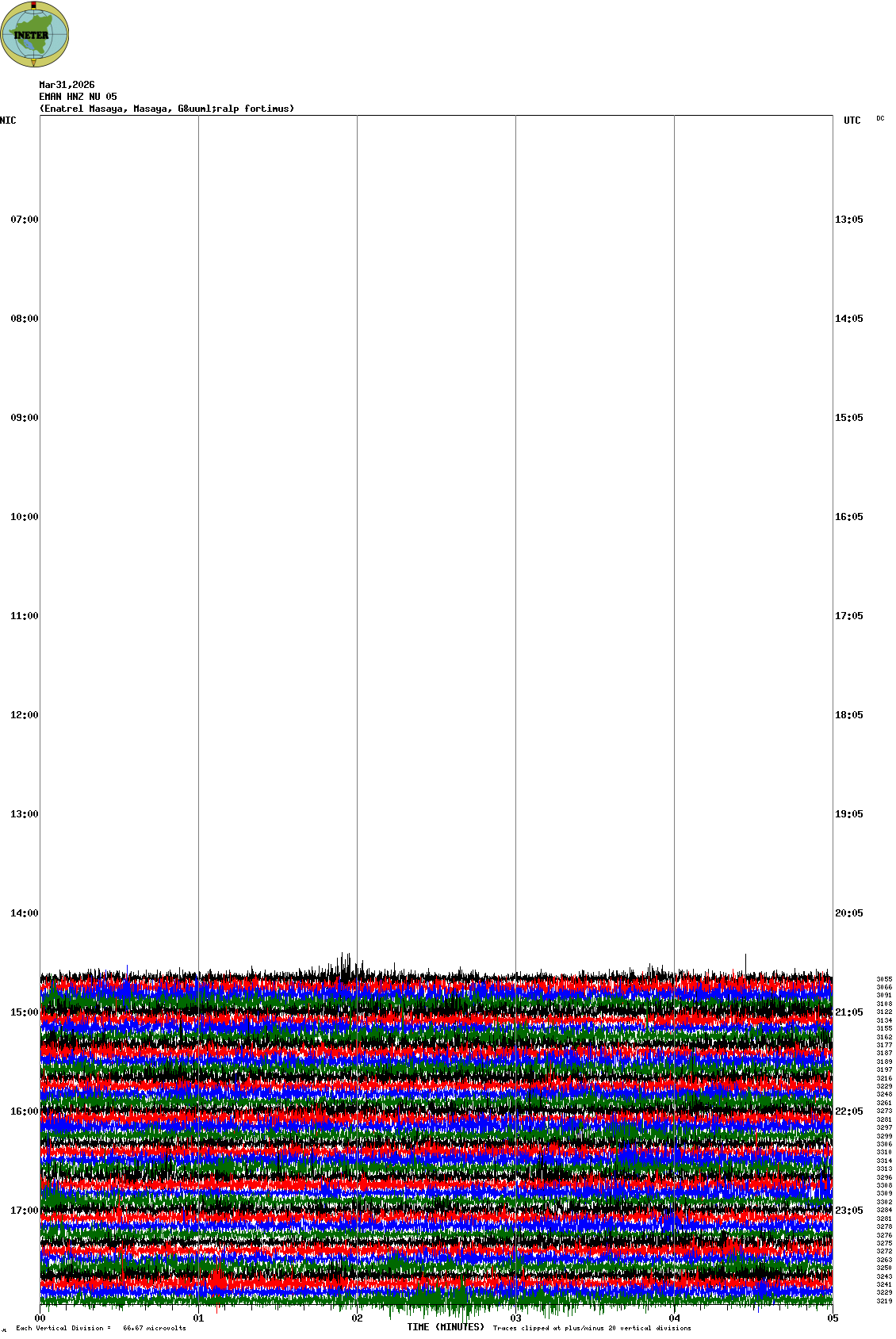Image resolution: width=896 pixels, height=1339 pixels.
Task: Click the Mar31,2026 date text
Action: [x=67, y=85]
